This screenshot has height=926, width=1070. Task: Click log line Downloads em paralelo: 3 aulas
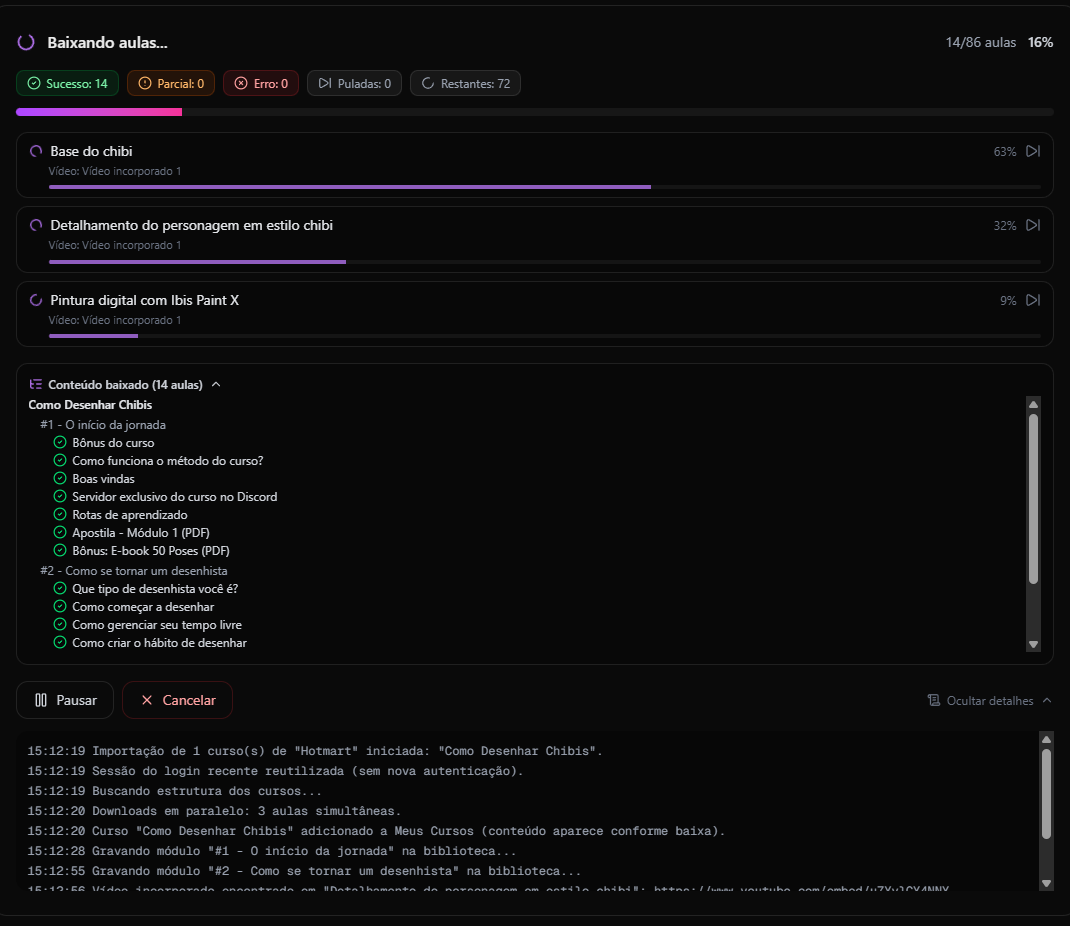click(x=214, y=811)
